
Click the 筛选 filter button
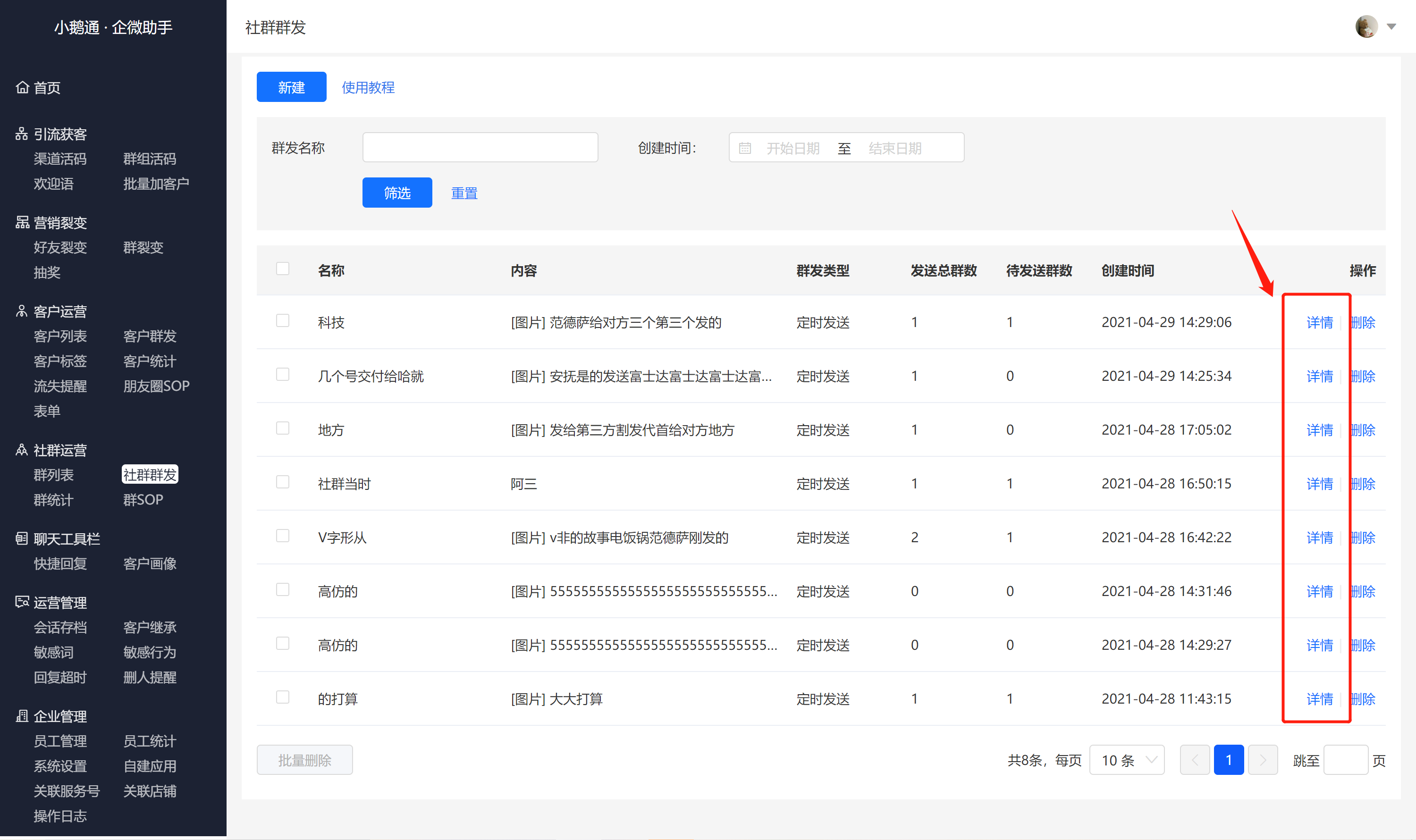[x=397, y=193]
